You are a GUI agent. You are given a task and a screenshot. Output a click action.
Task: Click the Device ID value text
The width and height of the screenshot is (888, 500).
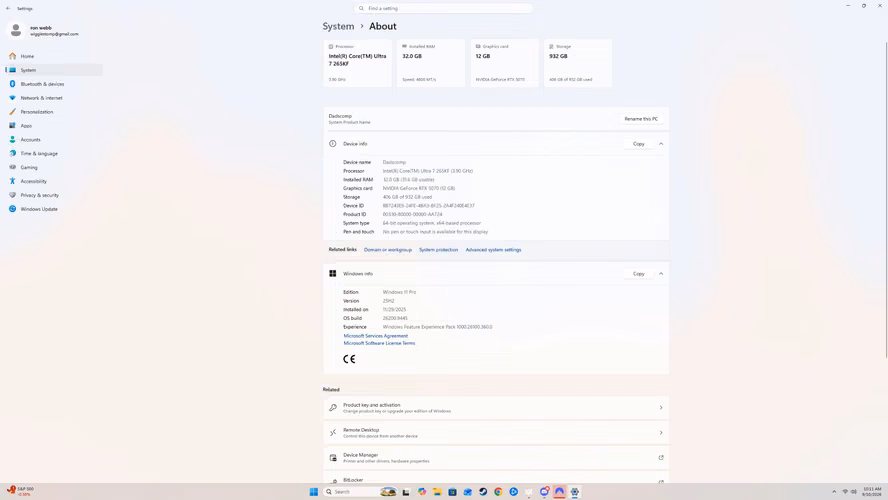[429, 206]
